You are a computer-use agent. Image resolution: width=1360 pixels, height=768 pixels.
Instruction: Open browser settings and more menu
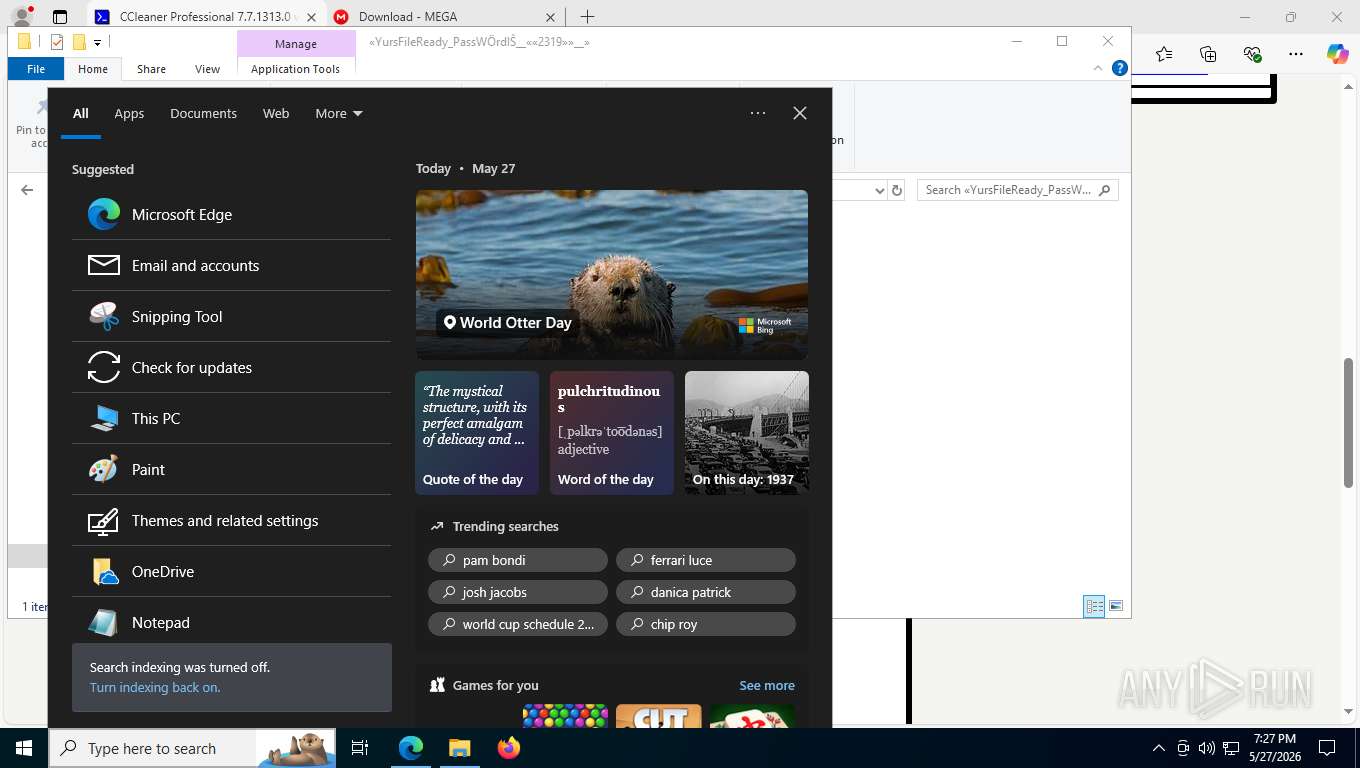1296,54
